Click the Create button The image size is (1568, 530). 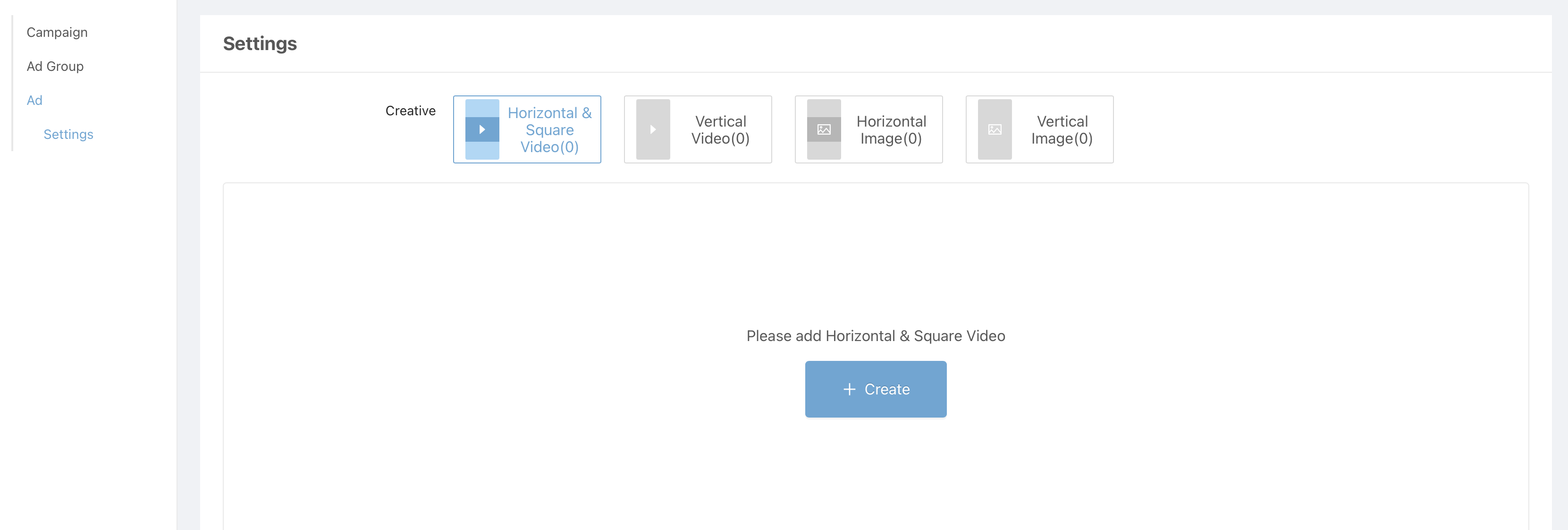[x=875, y=389]
